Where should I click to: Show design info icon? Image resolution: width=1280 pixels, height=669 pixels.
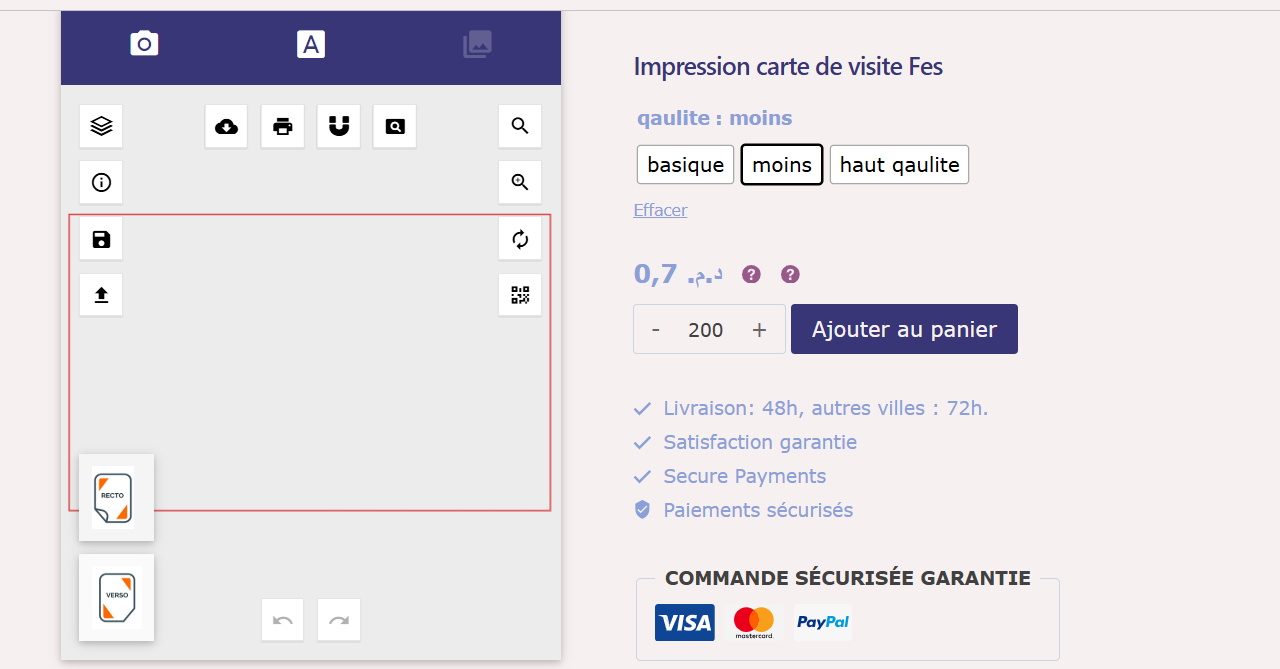tap(101, 182)
